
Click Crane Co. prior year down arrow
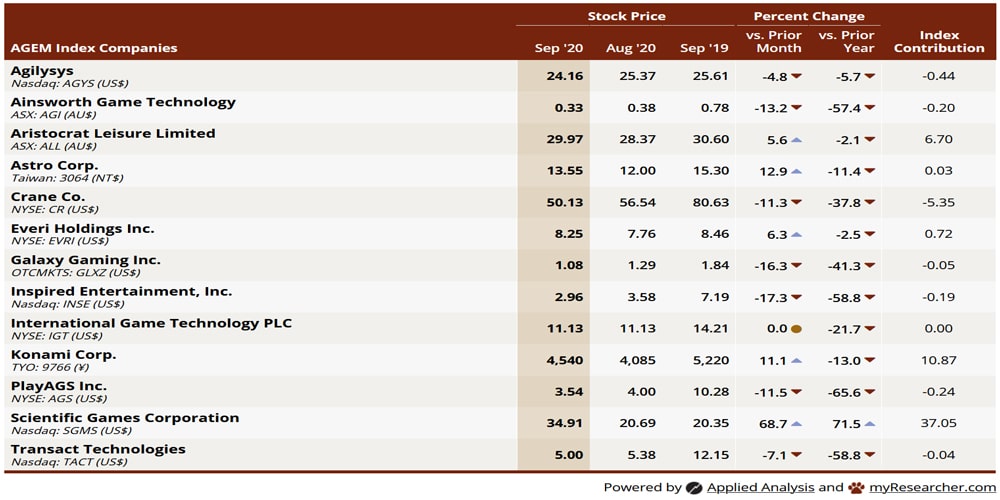point(870,202)
